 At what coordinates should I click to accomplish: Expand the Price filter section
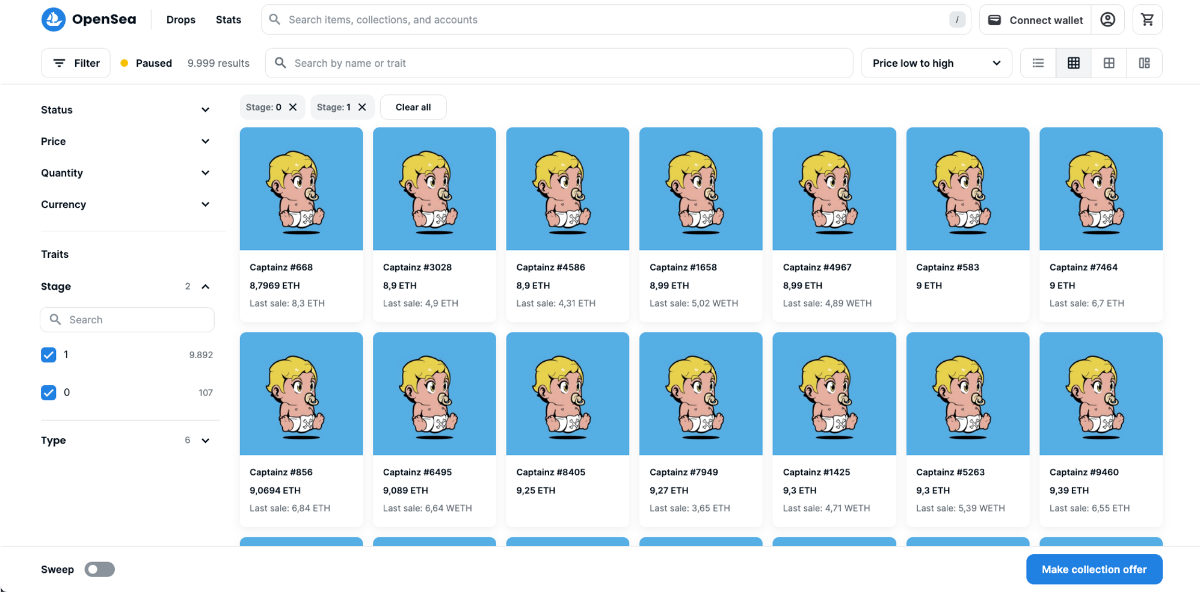point(127,141)
